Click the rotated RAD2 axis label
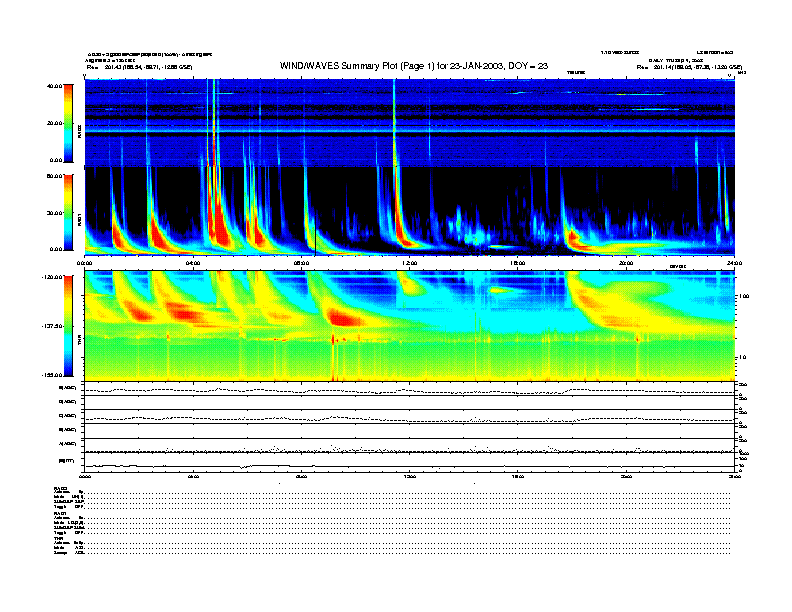The image size is (792, 612). tap(79, 131)
